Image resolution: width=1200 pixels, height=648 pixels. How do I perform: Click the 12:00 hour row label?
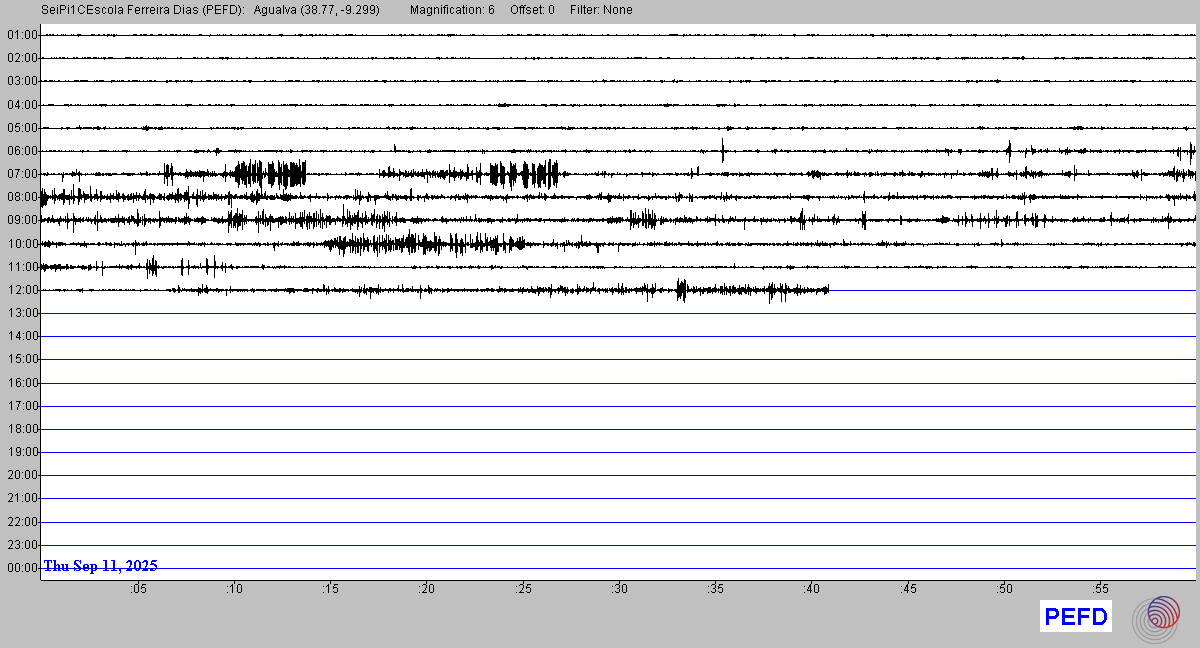point(22,290)
